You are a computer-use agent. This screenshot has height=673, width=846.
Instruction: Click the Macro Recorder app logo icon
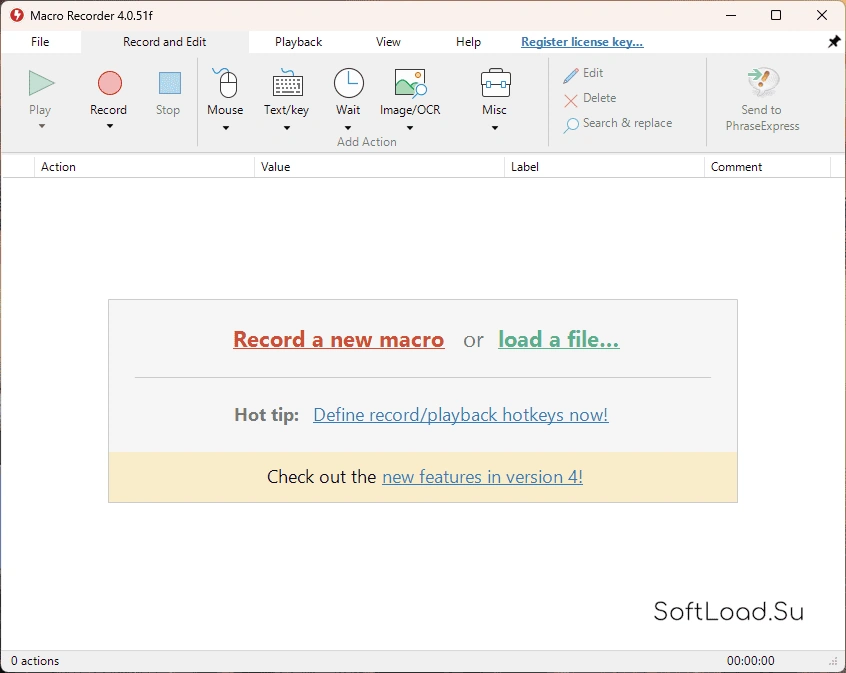click(17, 15)
